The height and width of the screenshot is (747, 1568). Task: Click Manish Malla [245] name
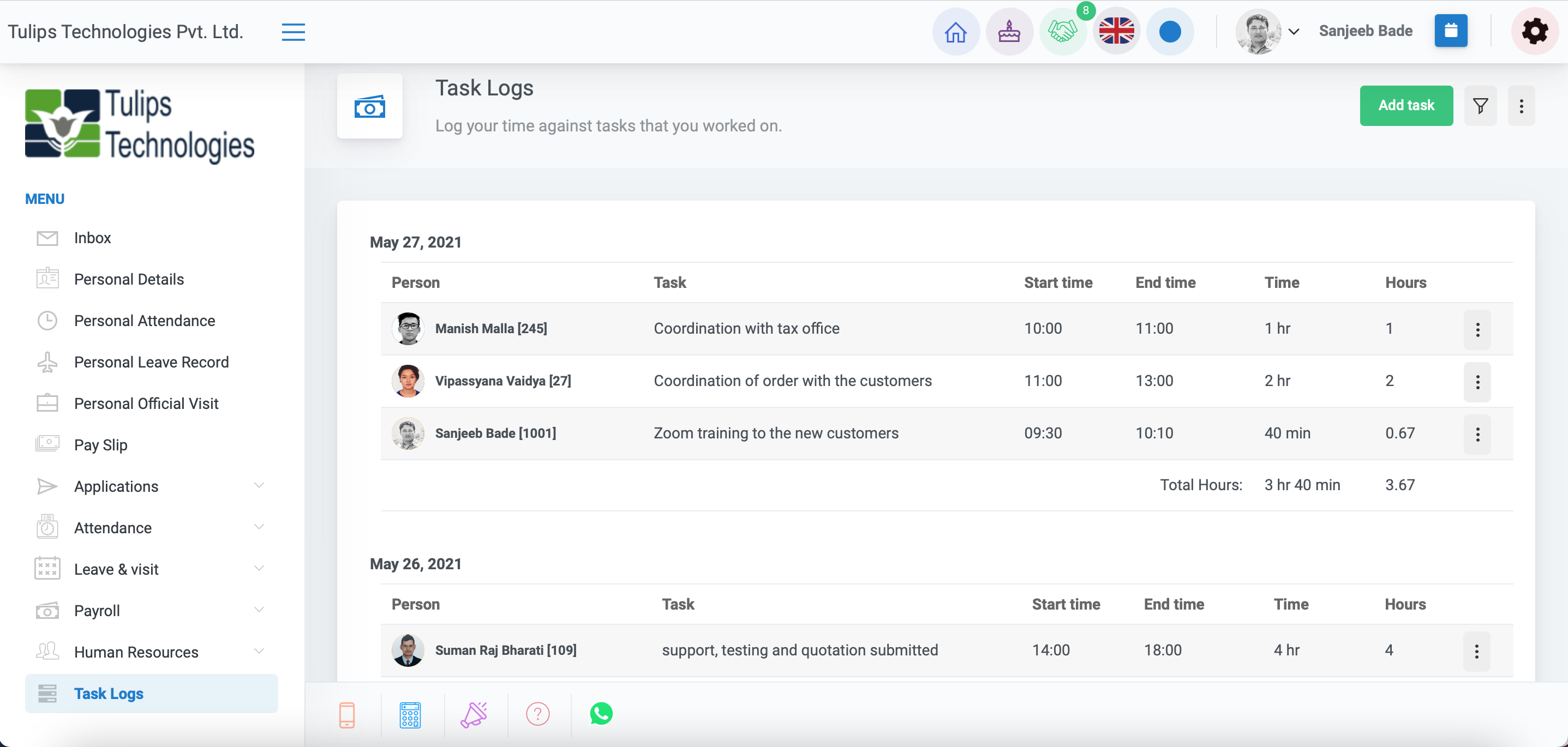[x=490, y=328]
